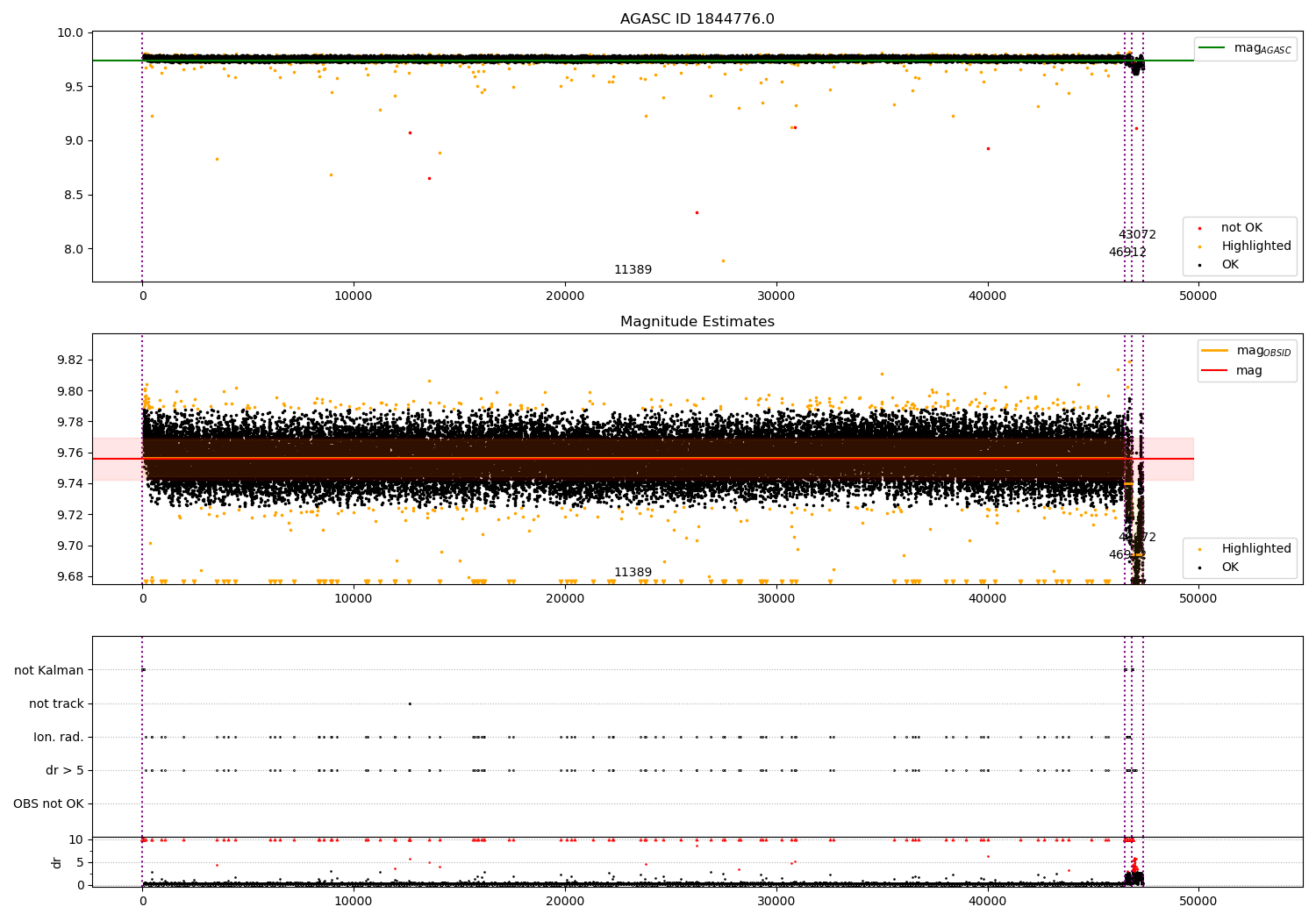The image size is (1316, 921).
Task: Click the lowest orange point near magnitude 7.9
Action: [723, 261]
